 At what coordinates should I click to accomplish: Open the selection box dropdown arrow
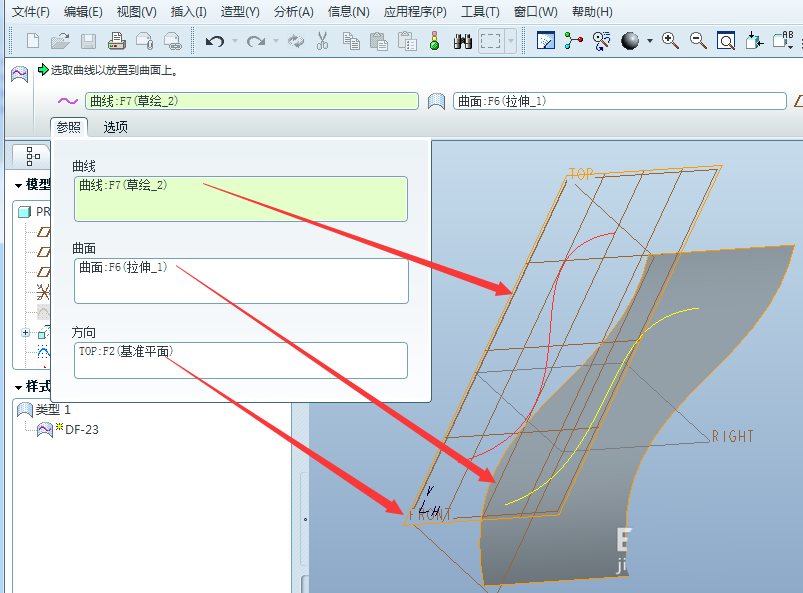[x=511, y=41]
